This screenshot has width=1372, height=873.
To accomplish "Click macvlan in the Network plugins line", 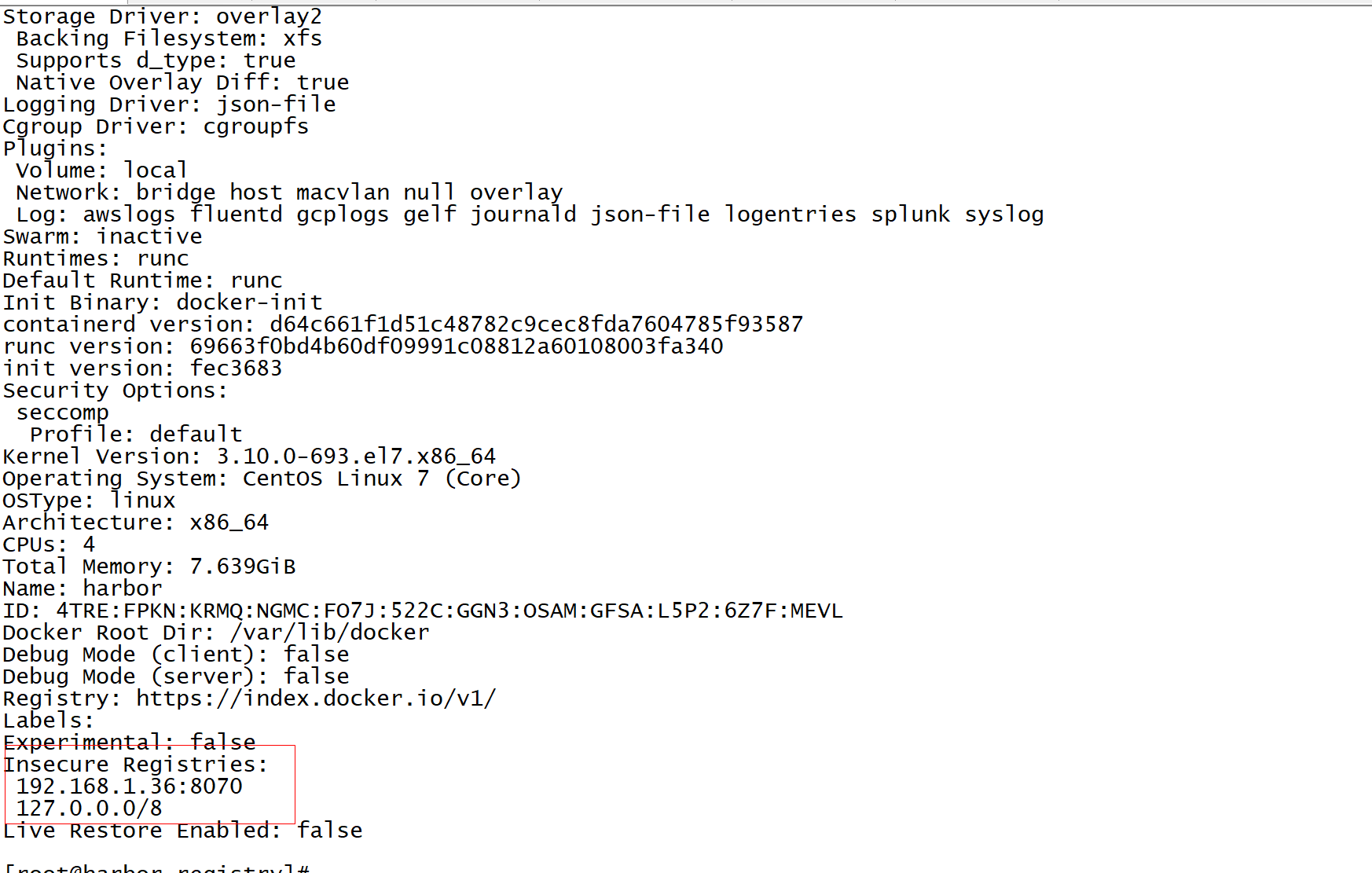I will click(x=343, y=193).
